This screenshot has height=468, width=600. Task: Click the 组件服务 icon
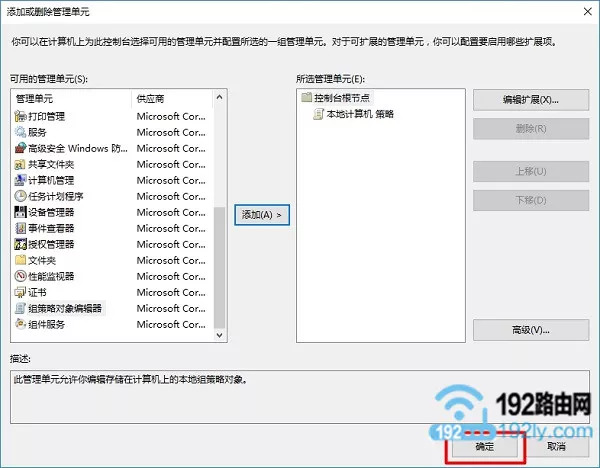click(x=20, y=324)
